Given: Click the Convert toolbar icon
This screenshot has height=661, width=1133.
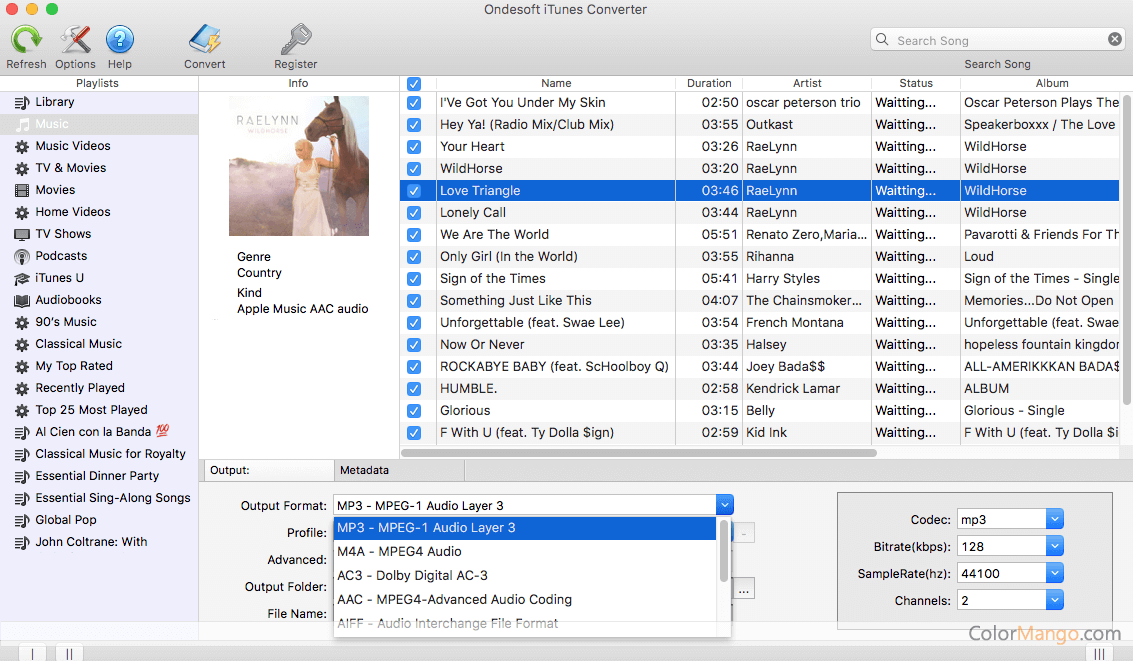Looking at the screenshot, I should click(204, 40).
